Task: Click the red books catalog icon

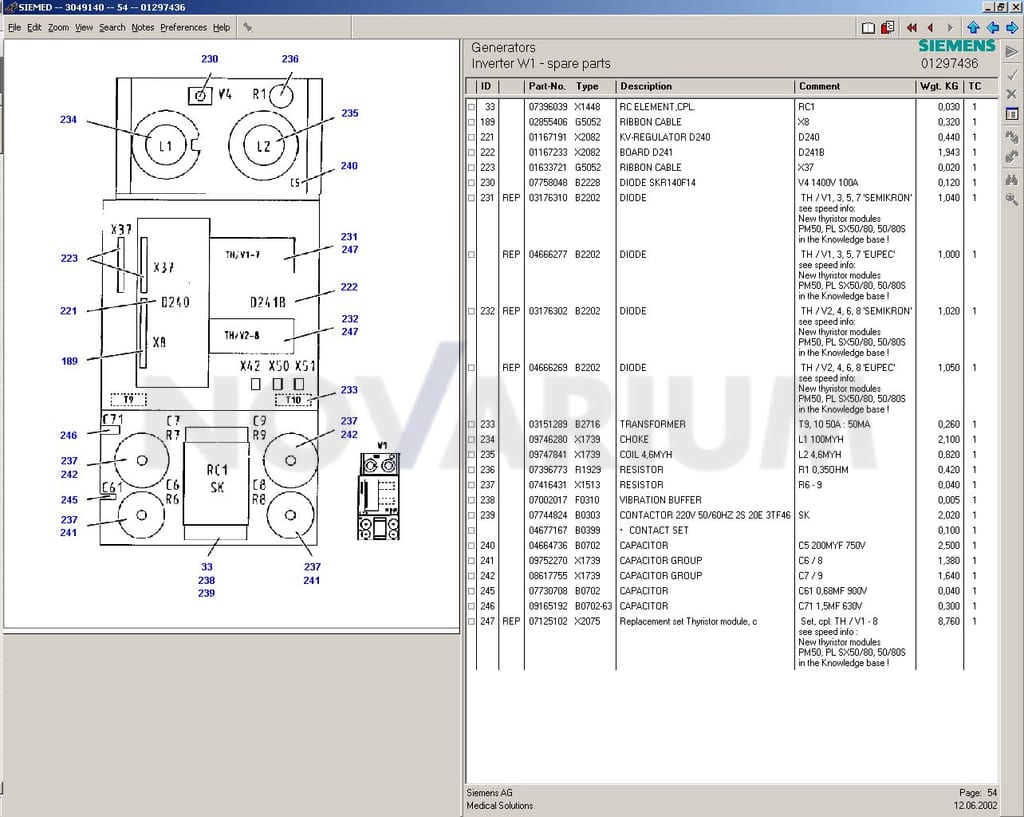Action: click(887, 27)
